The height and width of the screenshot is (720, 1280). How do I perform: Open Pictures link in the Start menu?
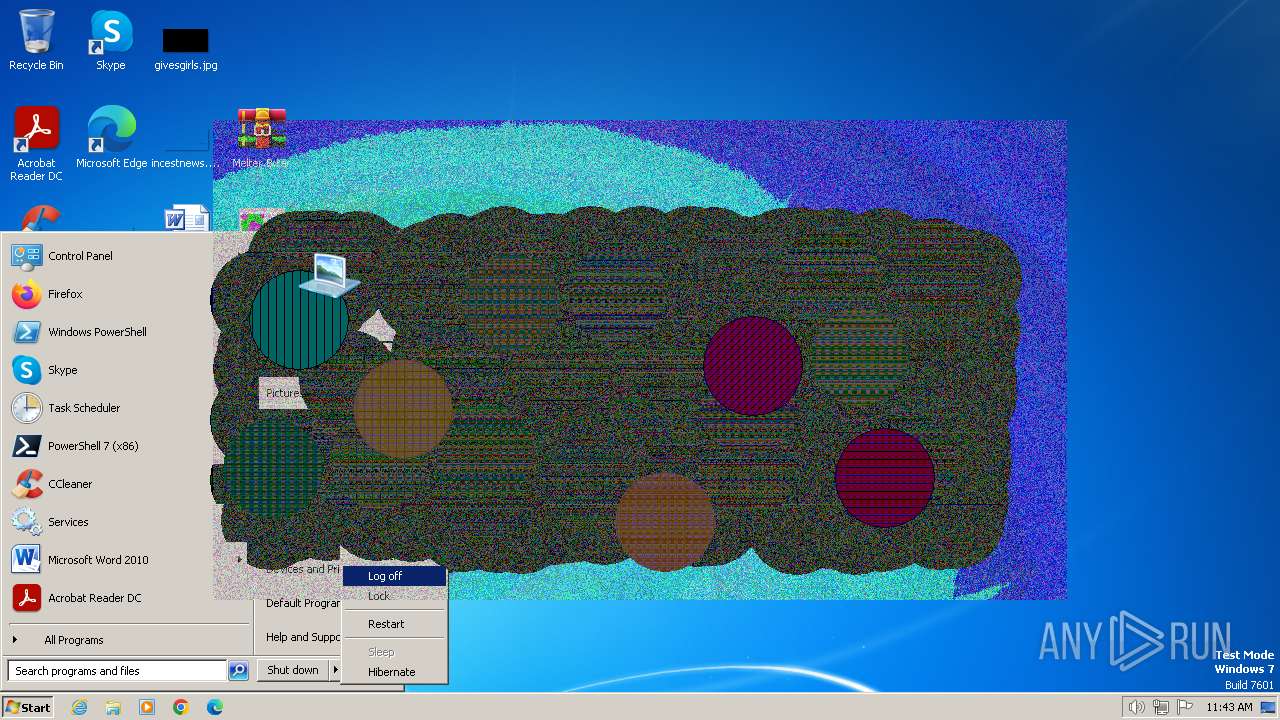pyautogui.click(x=284, y=393)
